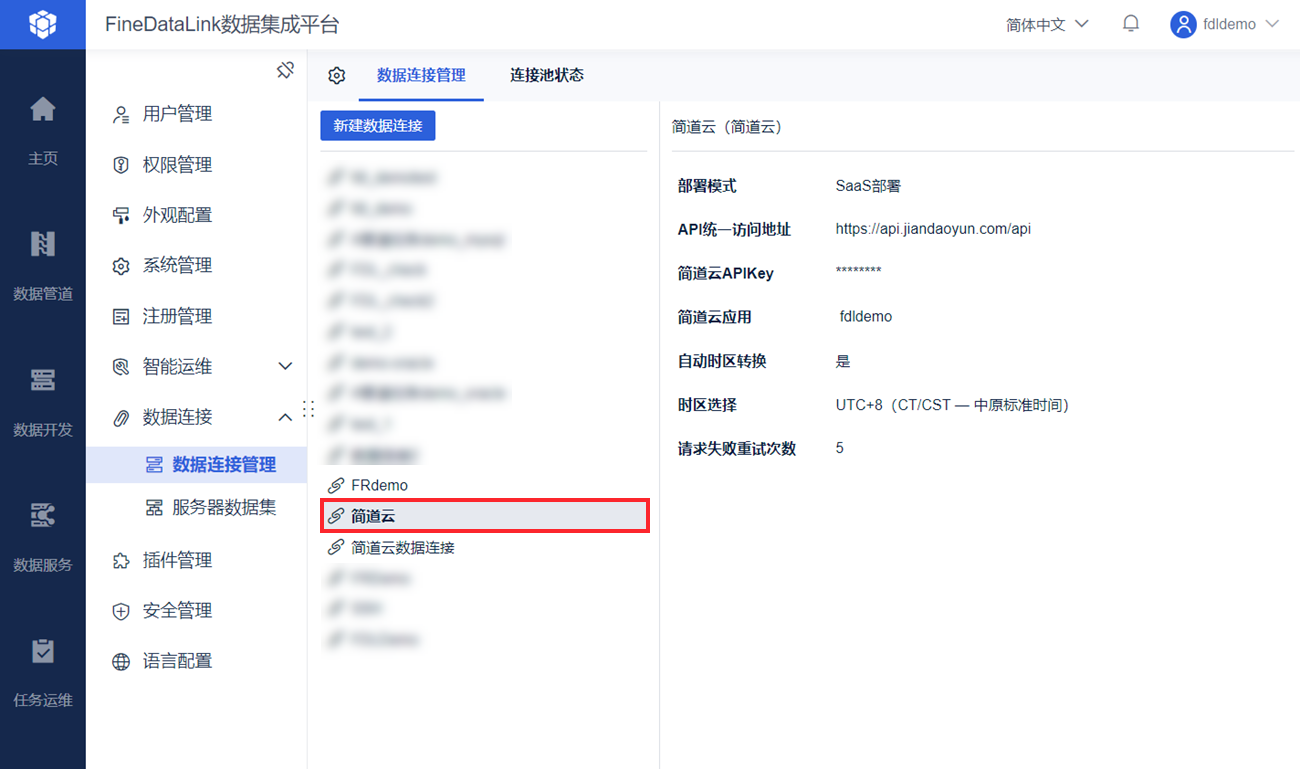Click the 外观配置 paint roller icon
This screenshot has height=769, width=1300.
point(121,215)
